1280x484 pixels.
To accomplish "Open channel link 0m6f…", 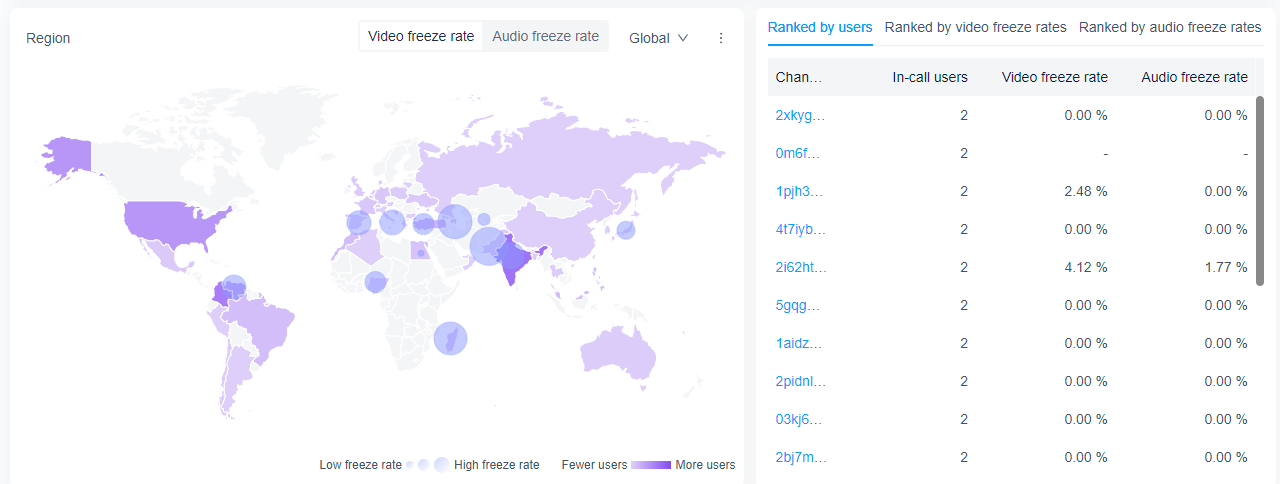I will pyautogui.click(x=797, y=153).
